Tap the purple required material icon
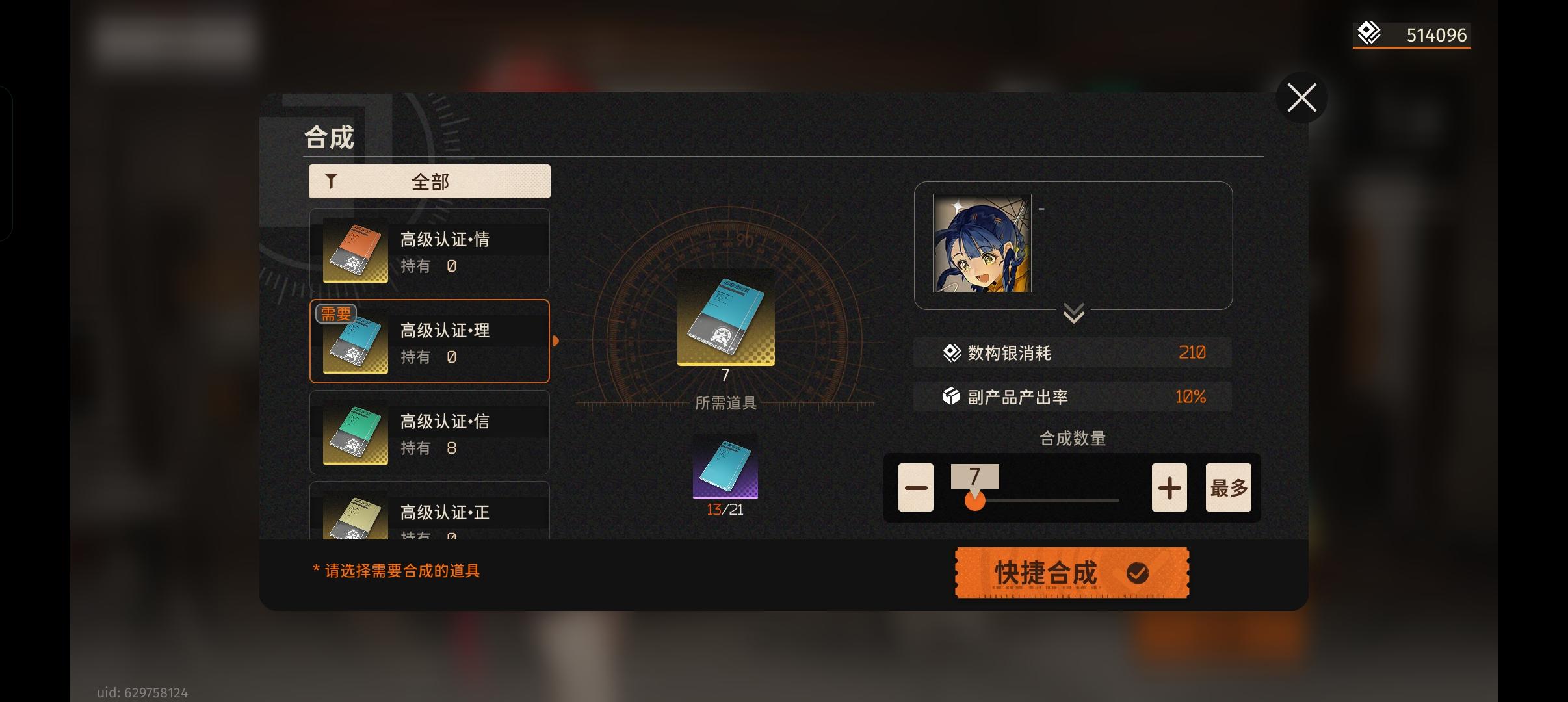This screenshot has height=702, width=1568. pos(725,467)
